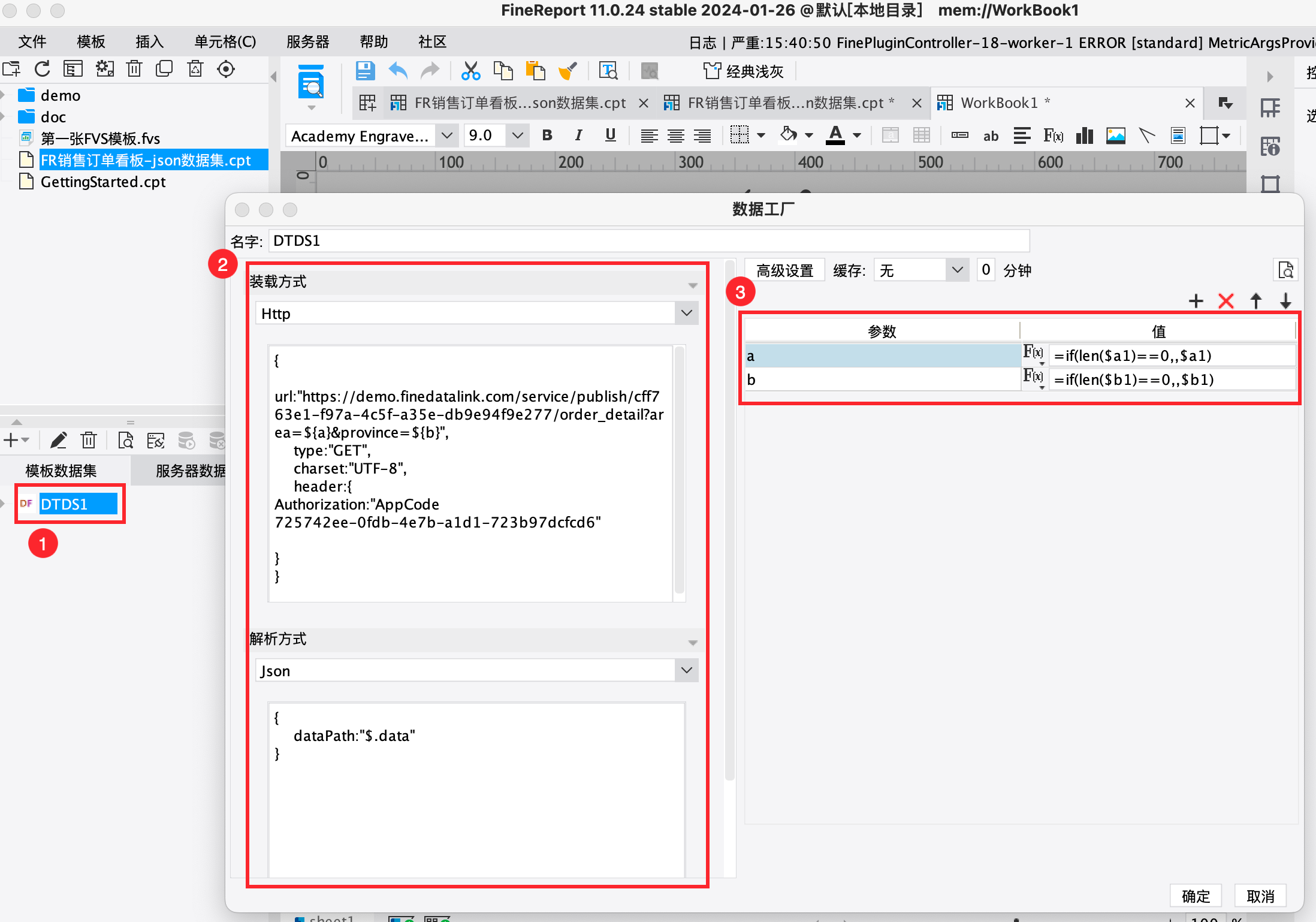The height and width of the screenshot is (922, 1316).
Task: Click the Format Painter brush icon
Action: [x=567, y=71]
